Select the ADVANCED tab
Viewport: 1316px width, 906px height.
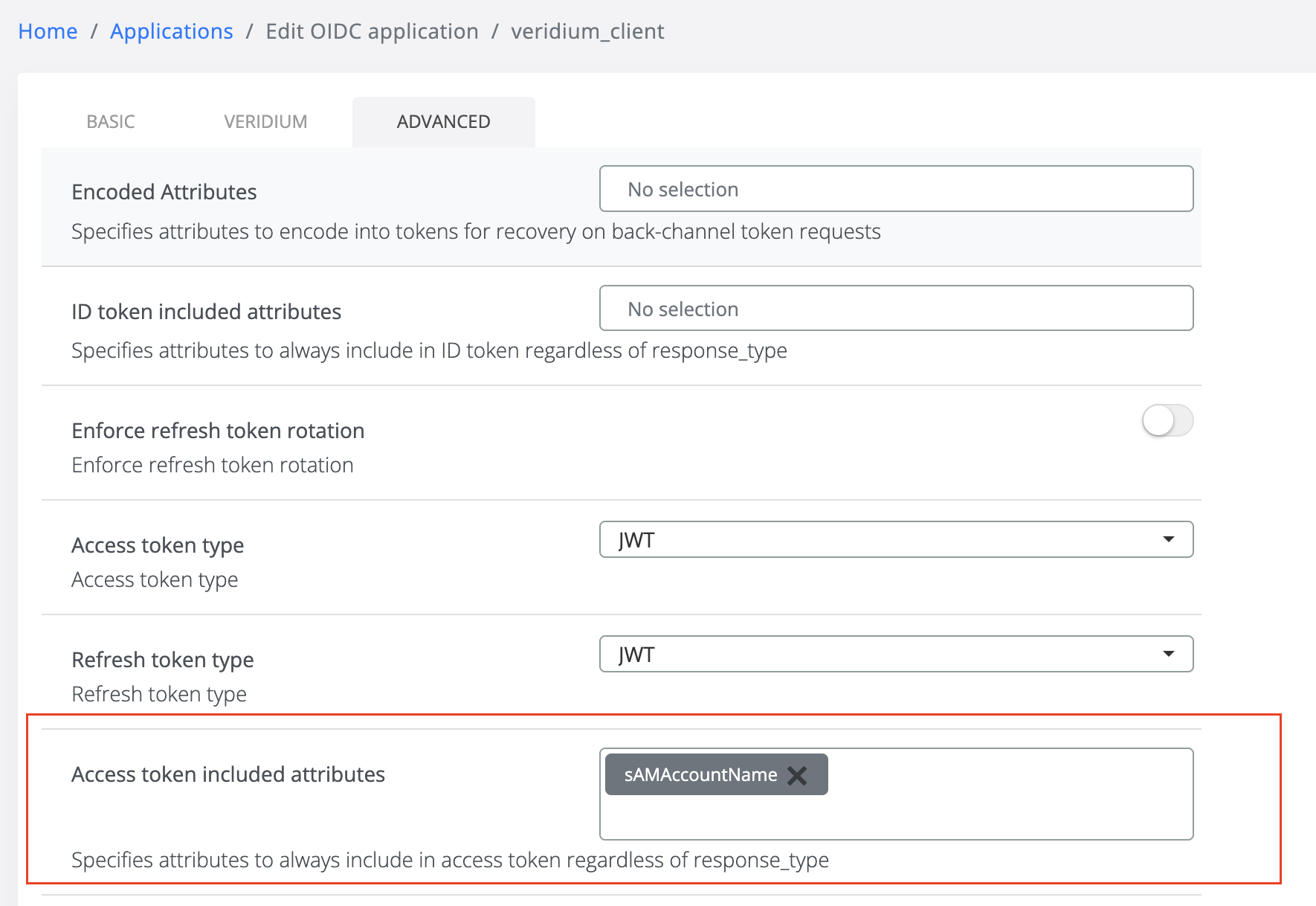[x=443, y=122]
